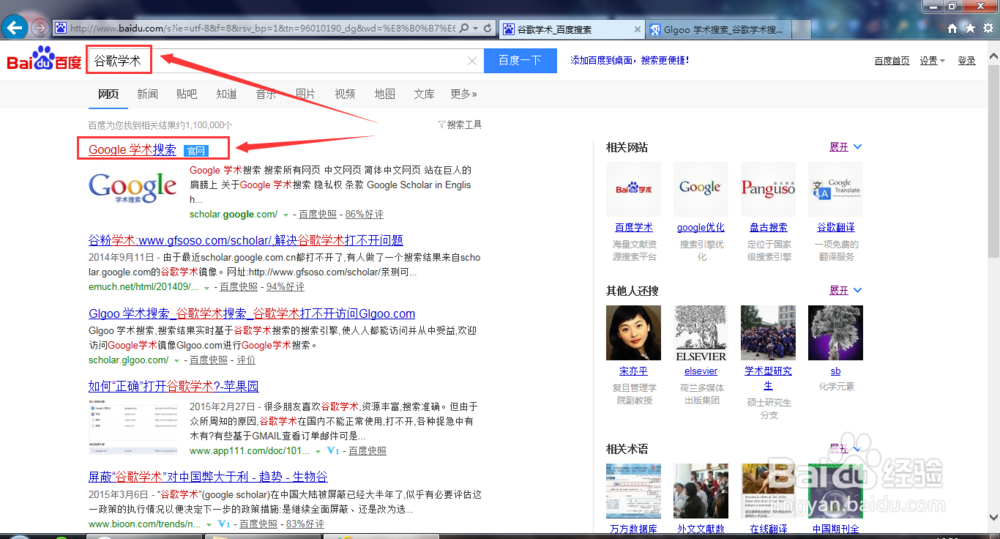Open browser tools gear icon
The height and width of the screenshot is (539, 1000).
pos(988,28)
